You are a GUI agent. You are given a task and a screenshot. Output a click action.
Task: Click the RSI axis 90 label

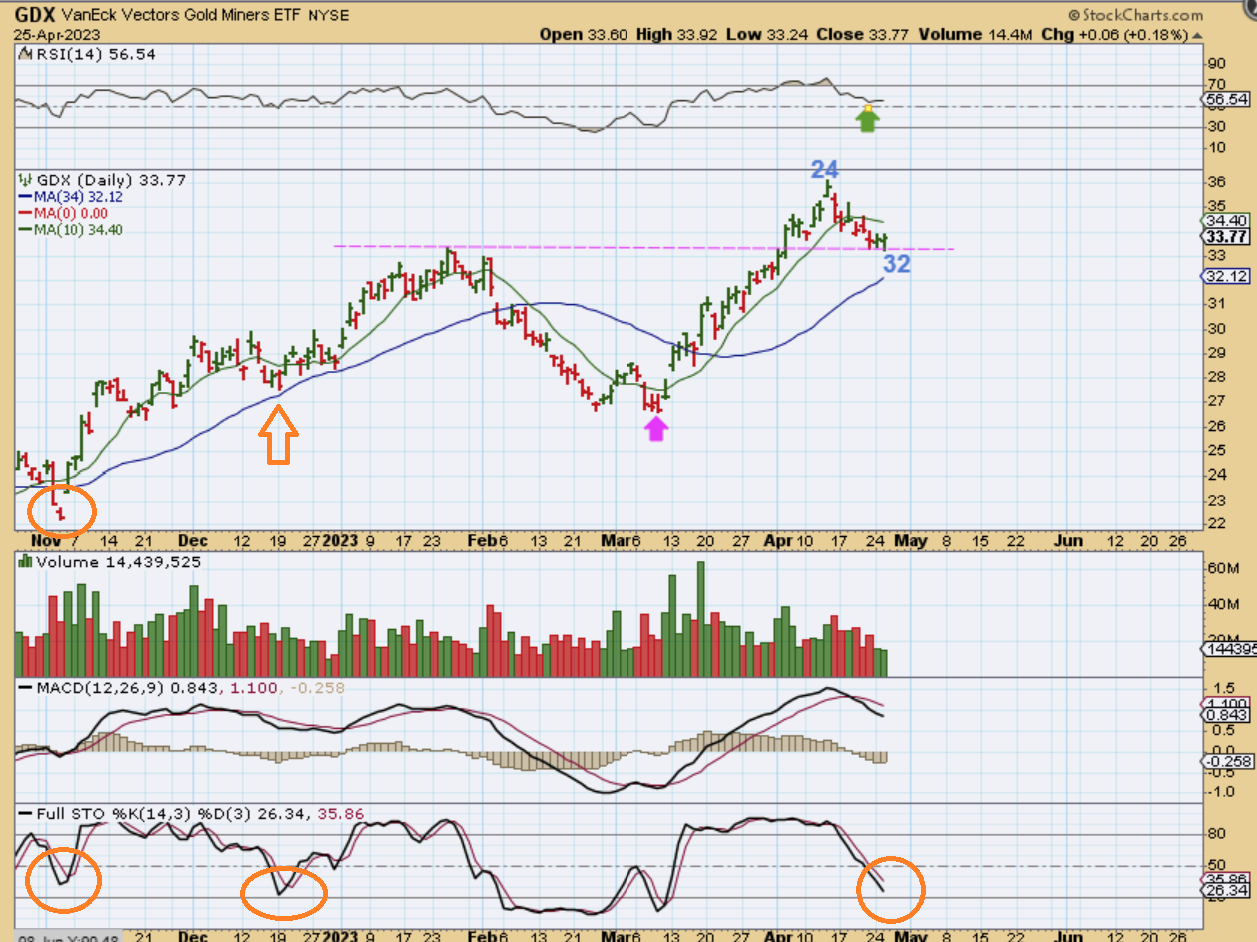pos(1217,63)
